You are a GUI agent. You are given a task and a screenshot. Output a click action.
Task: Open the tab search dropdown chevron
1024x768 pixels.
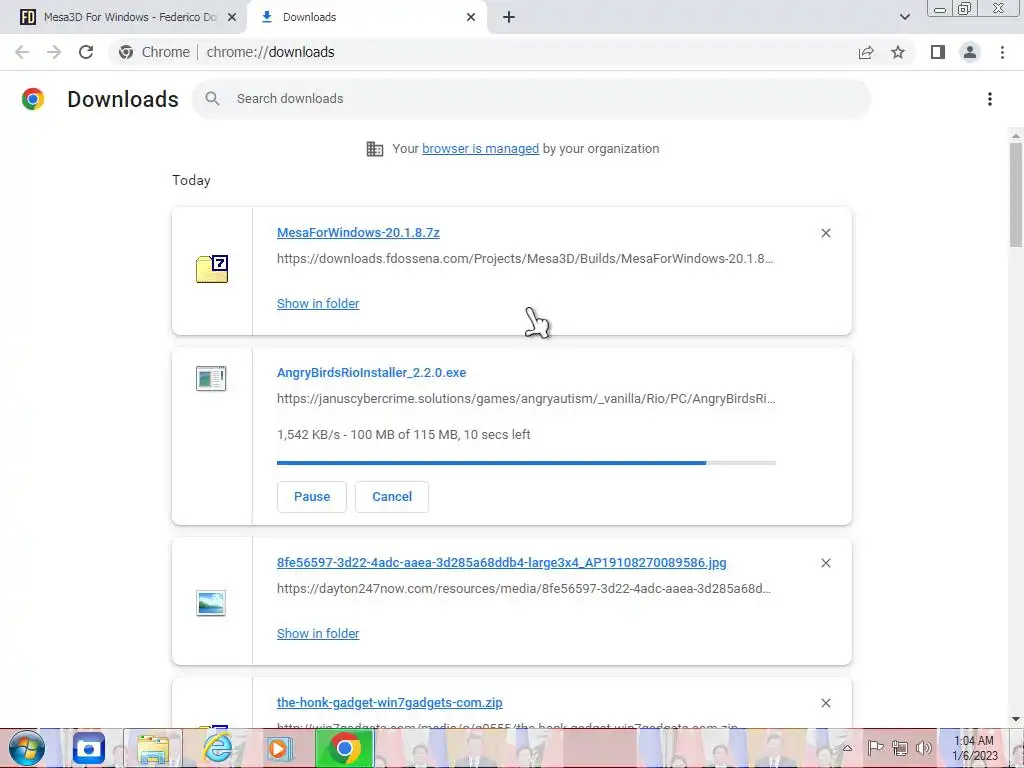click(904, 17)
